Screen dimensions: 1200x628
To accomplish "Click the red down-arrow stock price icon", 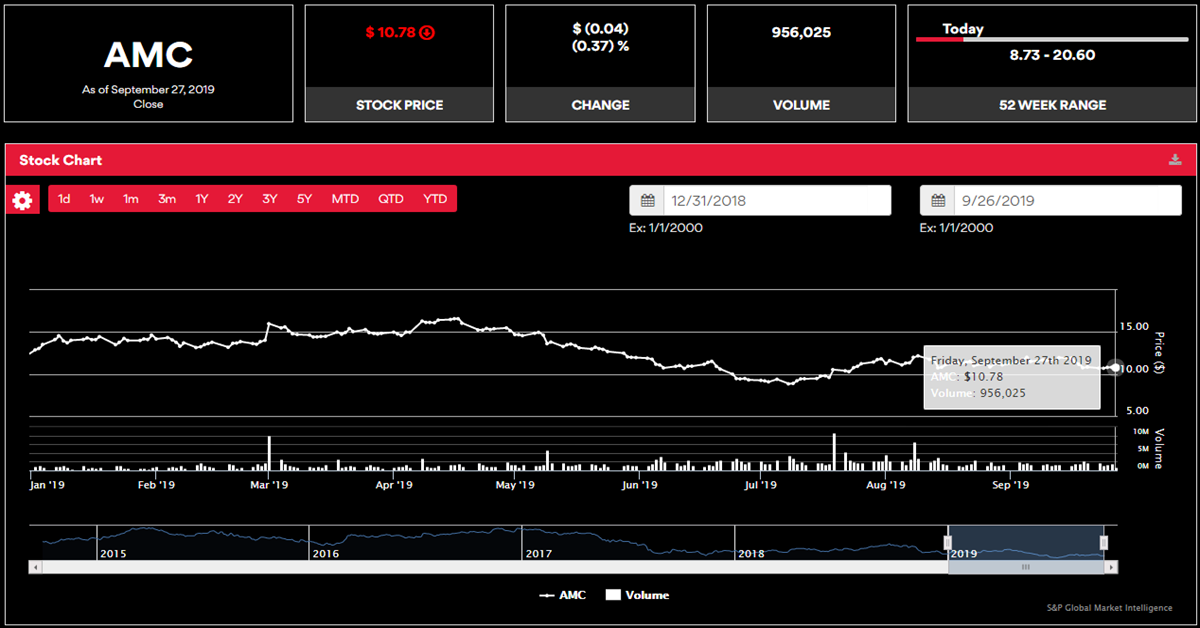I will click(428, 33).
